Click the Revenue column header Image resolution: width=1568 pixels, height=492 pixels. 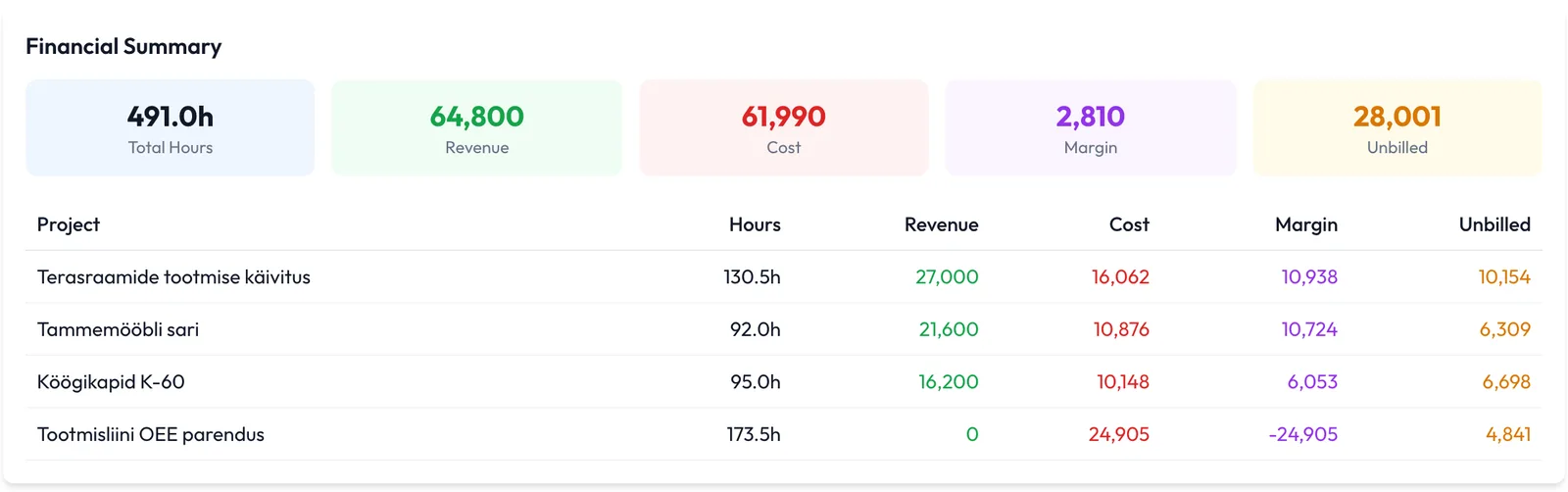coord(941,224)
